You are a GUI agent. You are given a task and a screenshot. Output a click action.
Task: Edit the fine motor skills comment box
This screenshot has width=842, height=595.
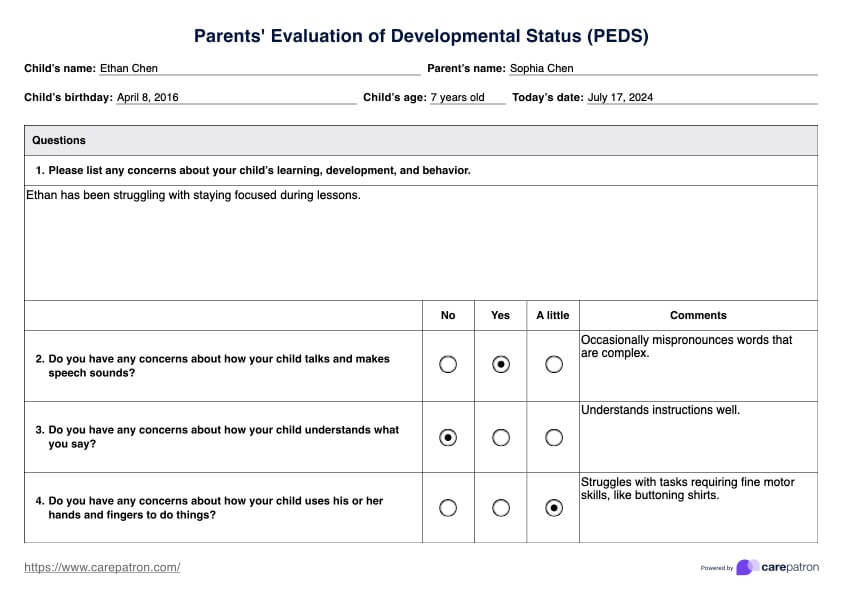tap(698, 508)
